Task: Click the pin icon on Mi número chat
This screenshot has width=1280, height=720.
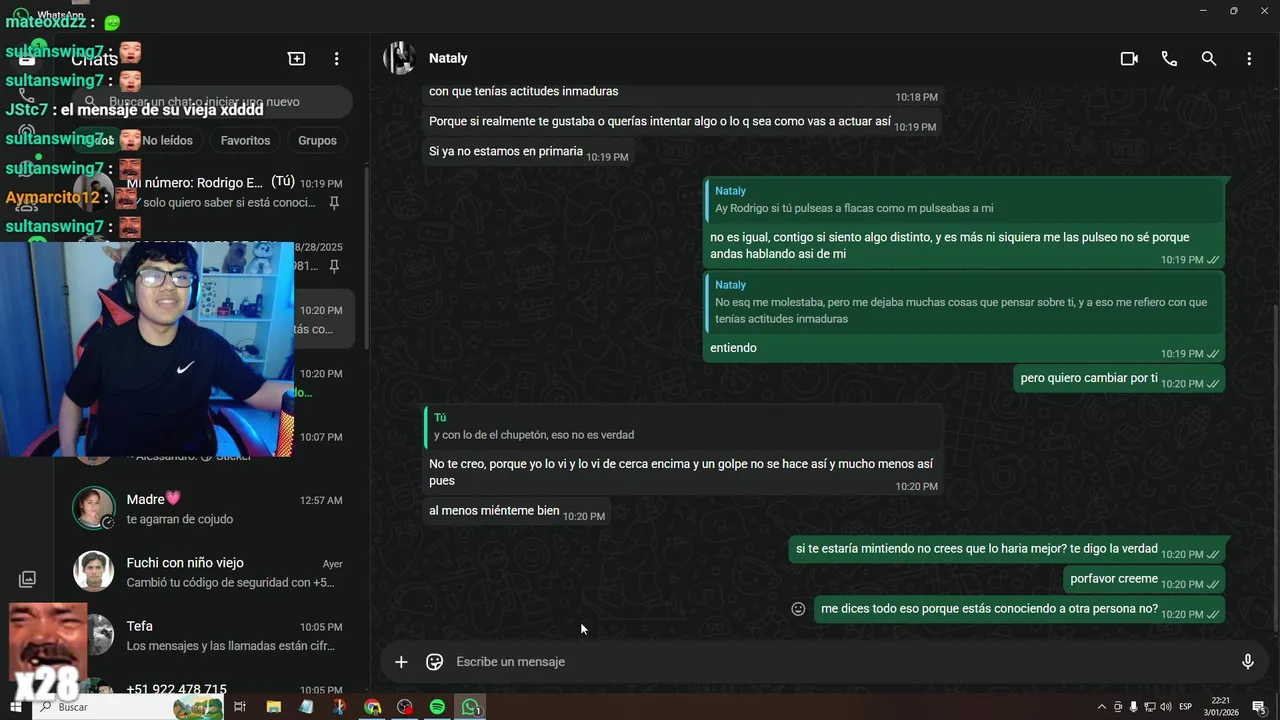Action: [334, 203]
